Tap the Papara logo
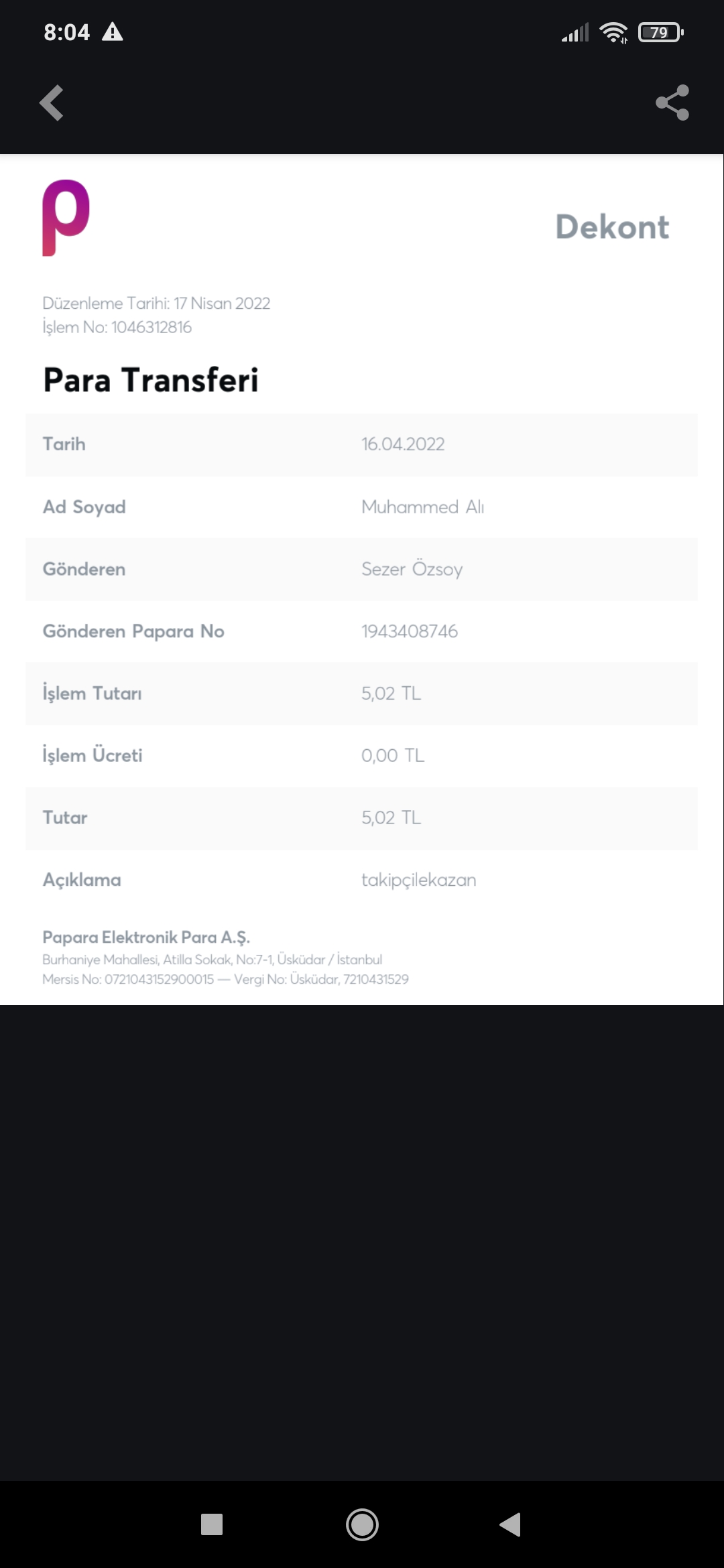Screen dimensions: 724x1568 point(66,218)
